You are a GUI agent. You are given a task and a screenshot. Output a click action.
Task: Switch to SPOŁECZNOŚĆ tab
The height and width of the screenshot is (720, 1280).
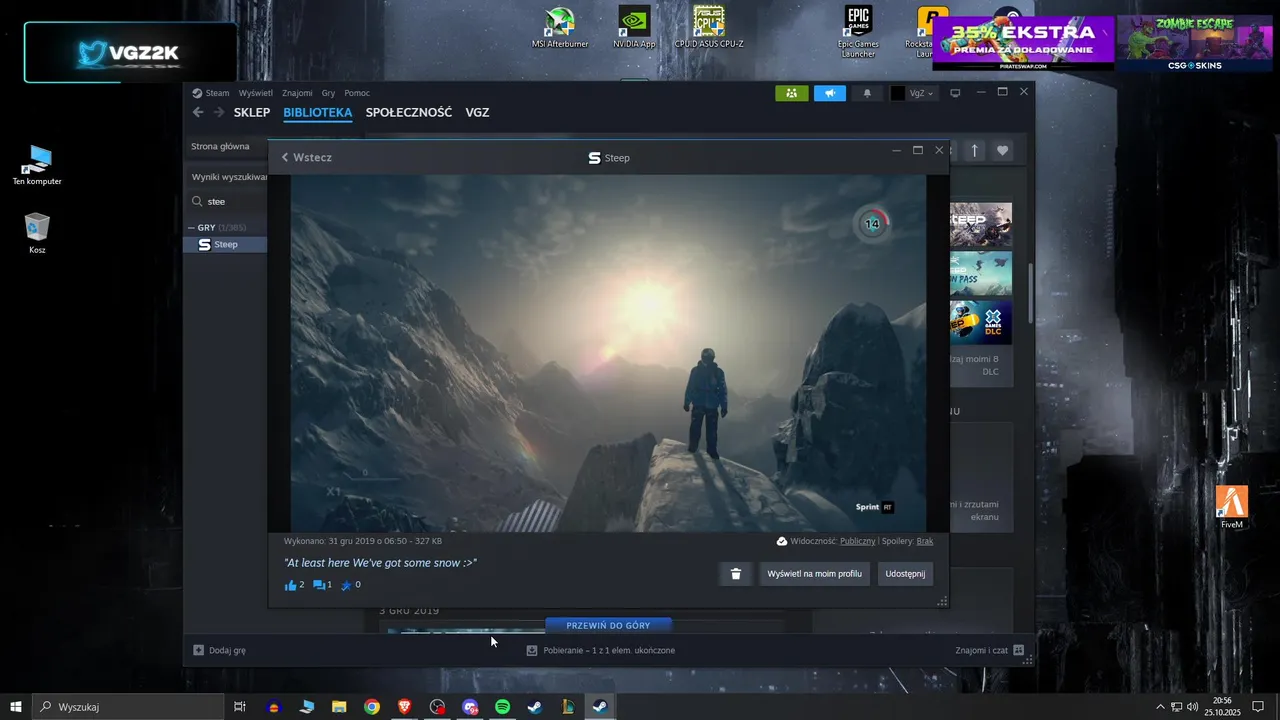tap(409, 113)
